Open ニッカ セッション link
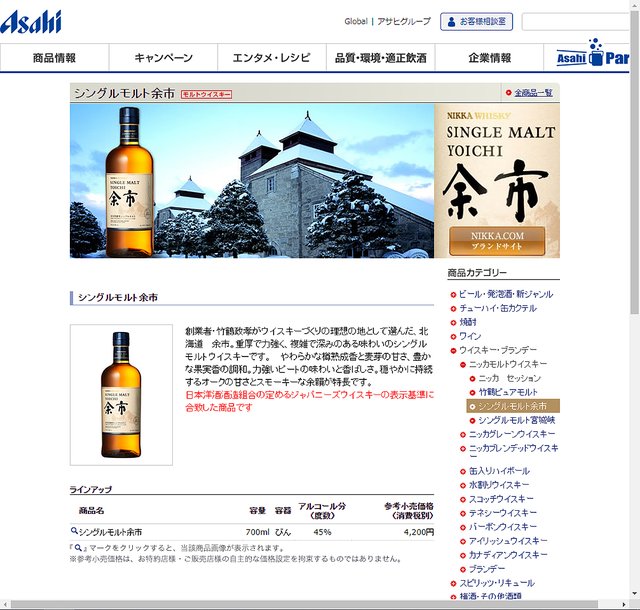This screenshot has width=640, height=610. point(509,378)
